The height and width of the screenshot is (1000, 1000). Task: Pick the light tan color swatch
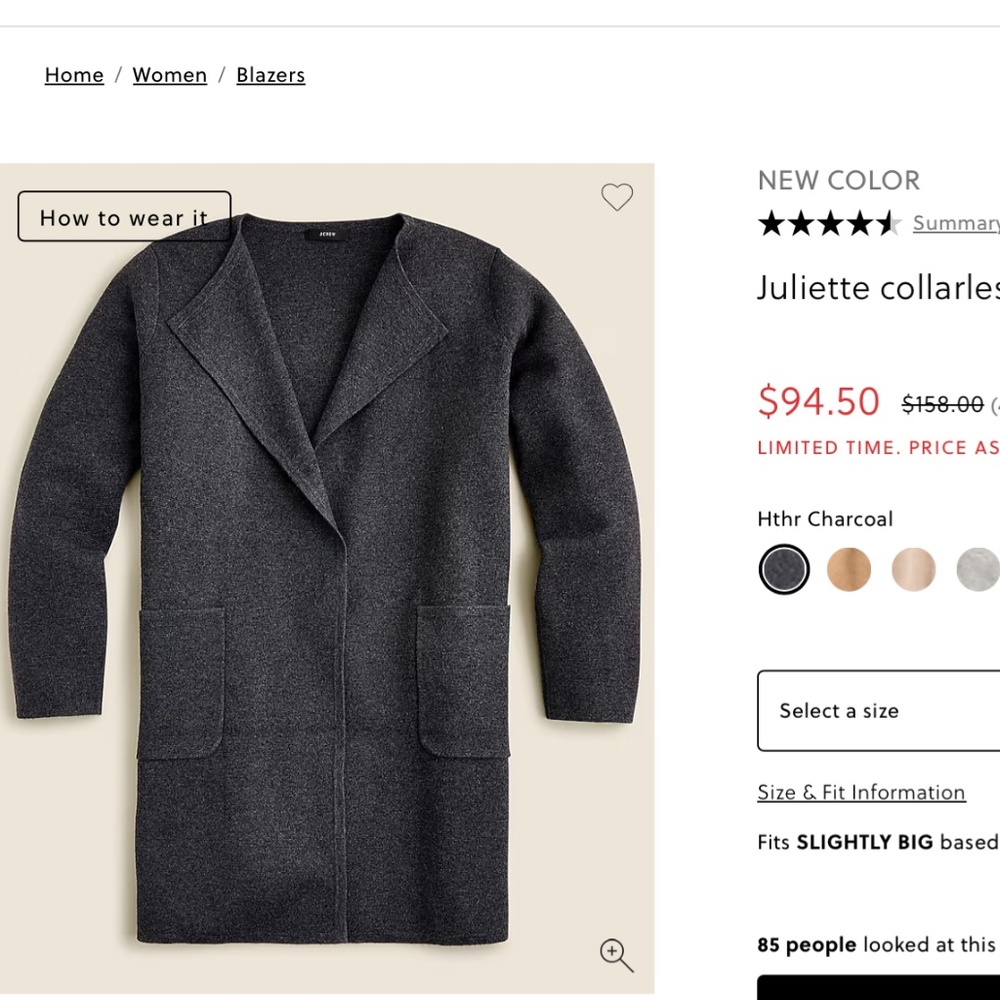[913, 568]
